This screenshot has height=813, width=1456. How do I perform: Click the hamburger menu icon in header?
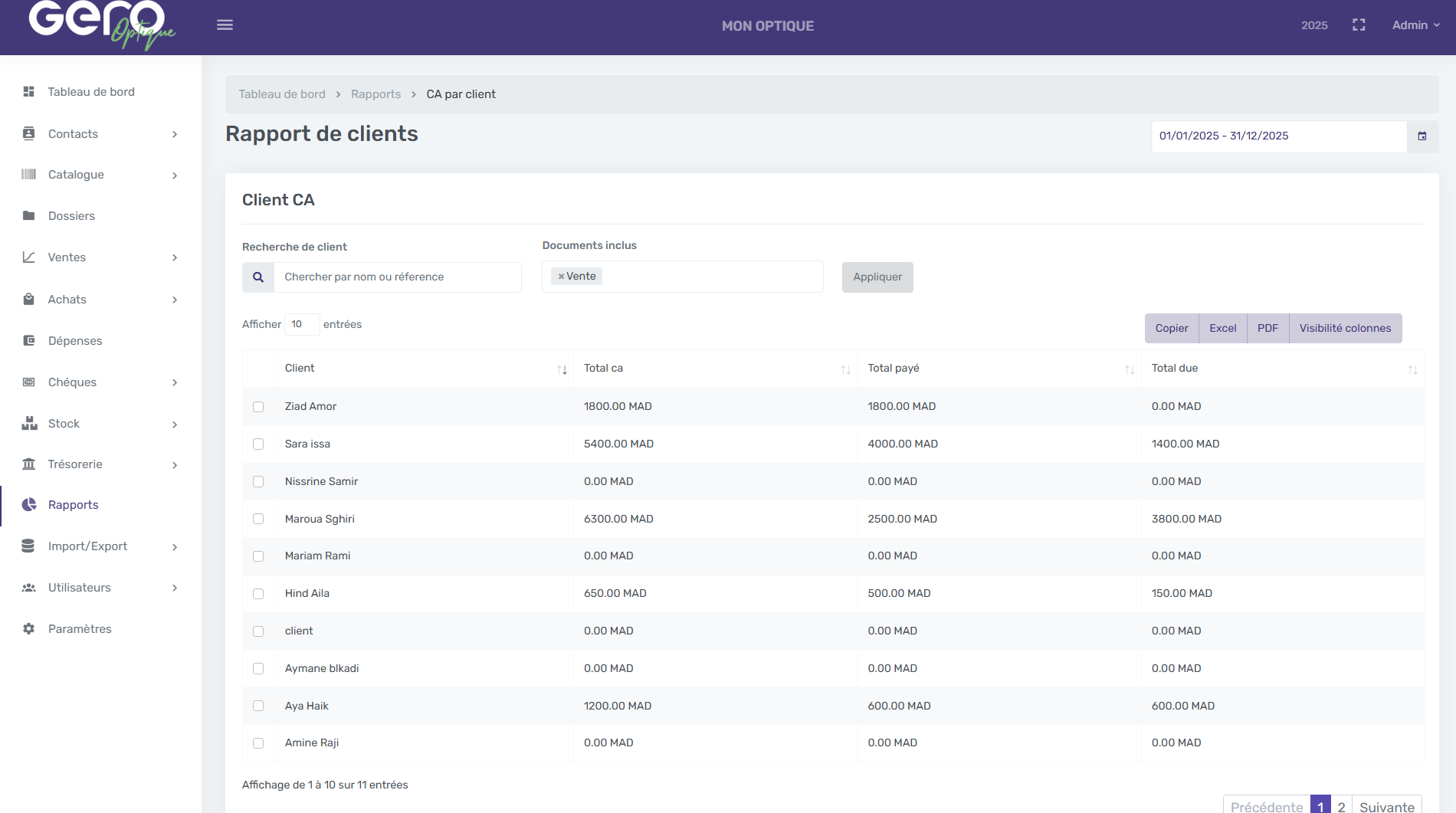(225, 25)
